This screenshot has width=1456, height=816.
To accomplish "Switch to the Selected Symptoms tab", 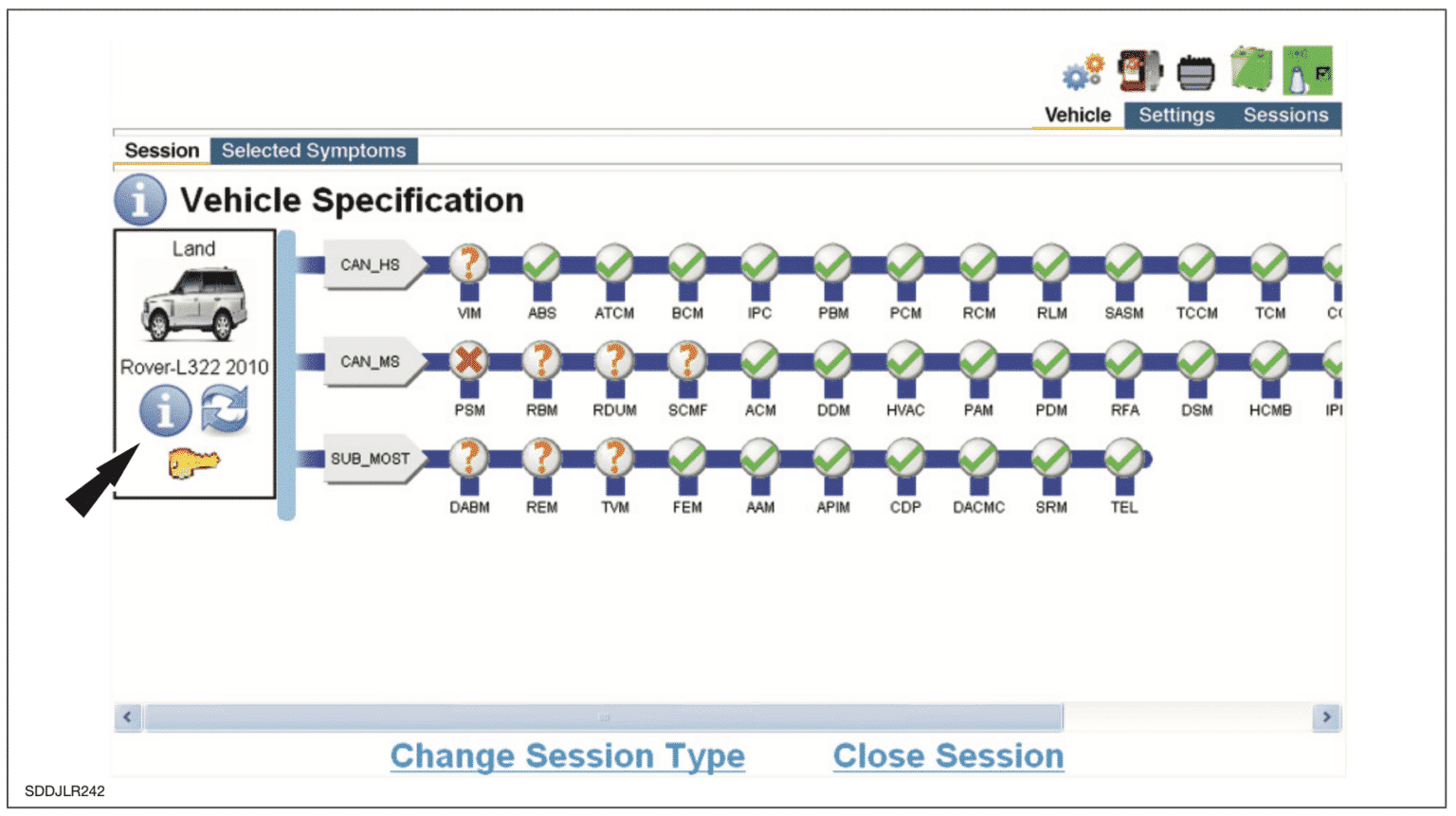I will click(x=313, y=151).
